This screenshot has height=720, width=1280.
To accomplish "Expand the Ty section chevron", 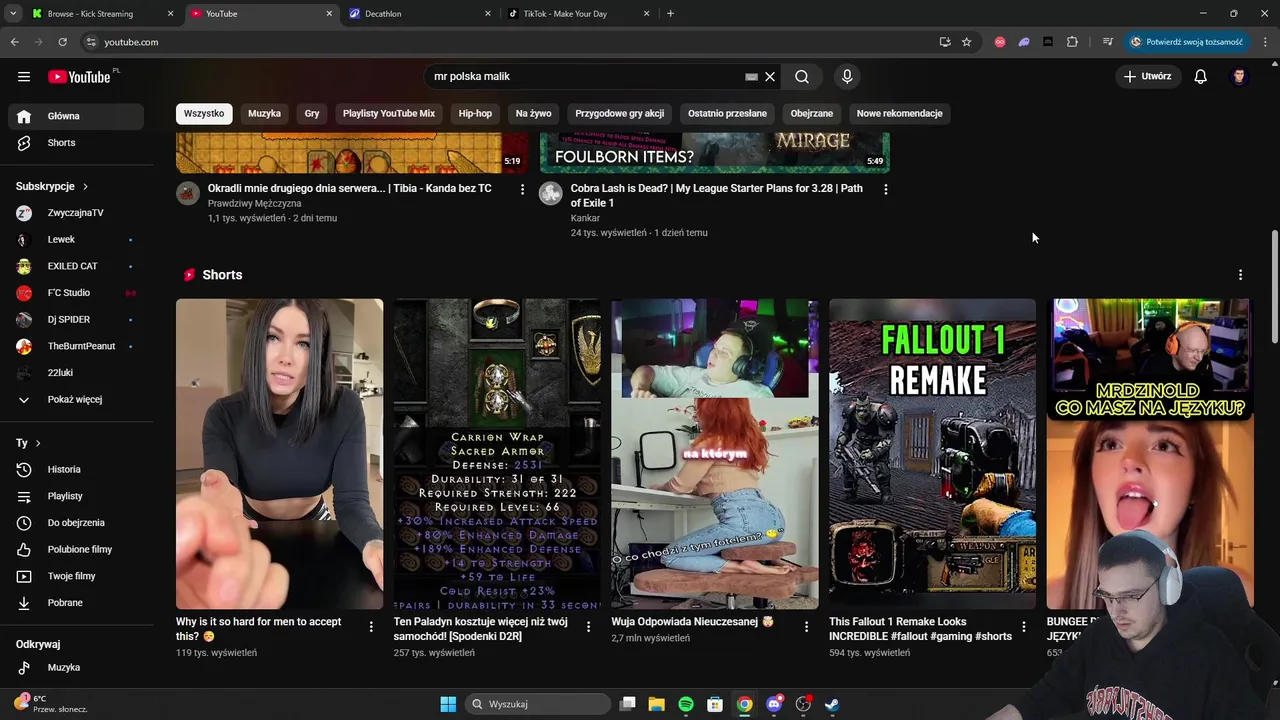I will 38,443.
